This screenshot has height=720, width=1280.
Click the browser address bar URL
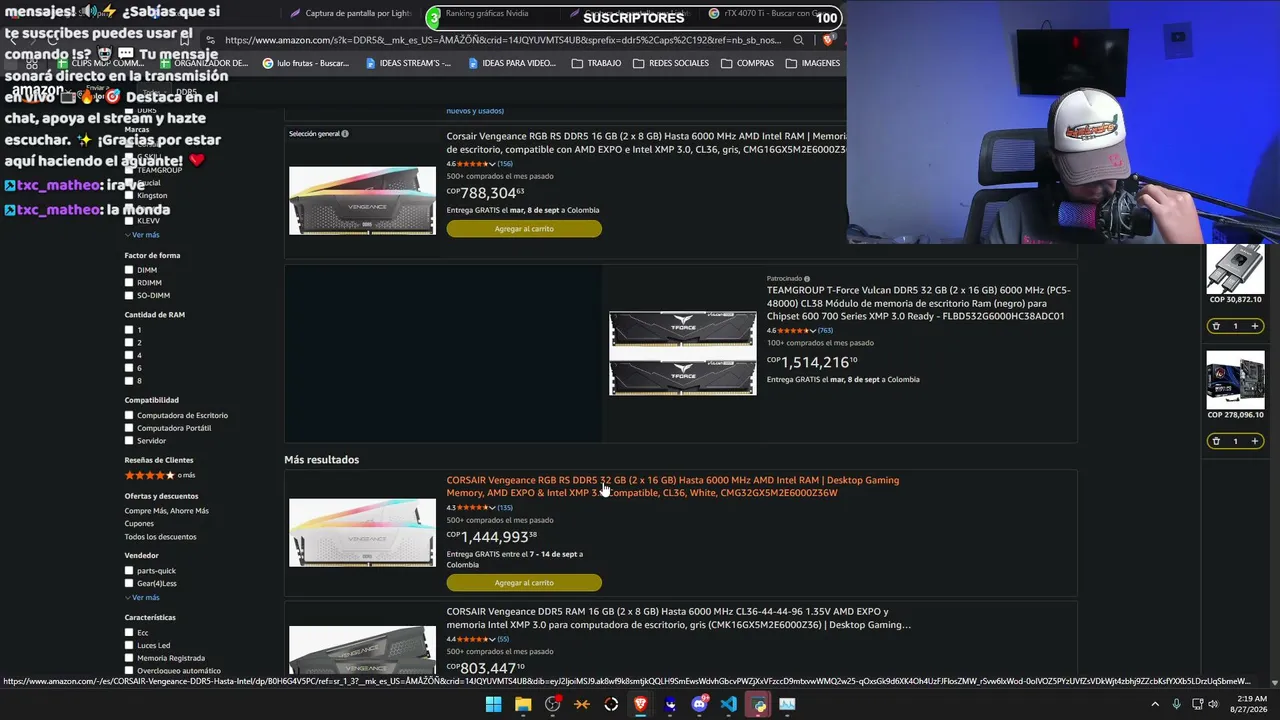tap(503, 40)
